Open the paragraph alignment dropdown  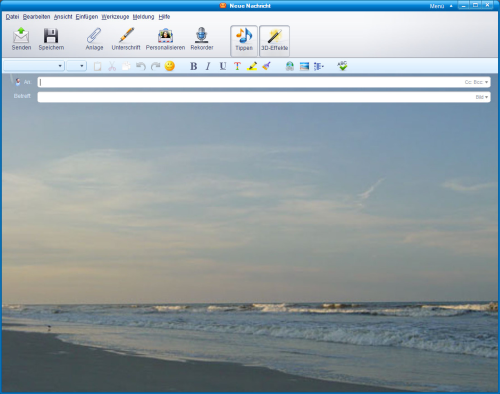[319, 66]
